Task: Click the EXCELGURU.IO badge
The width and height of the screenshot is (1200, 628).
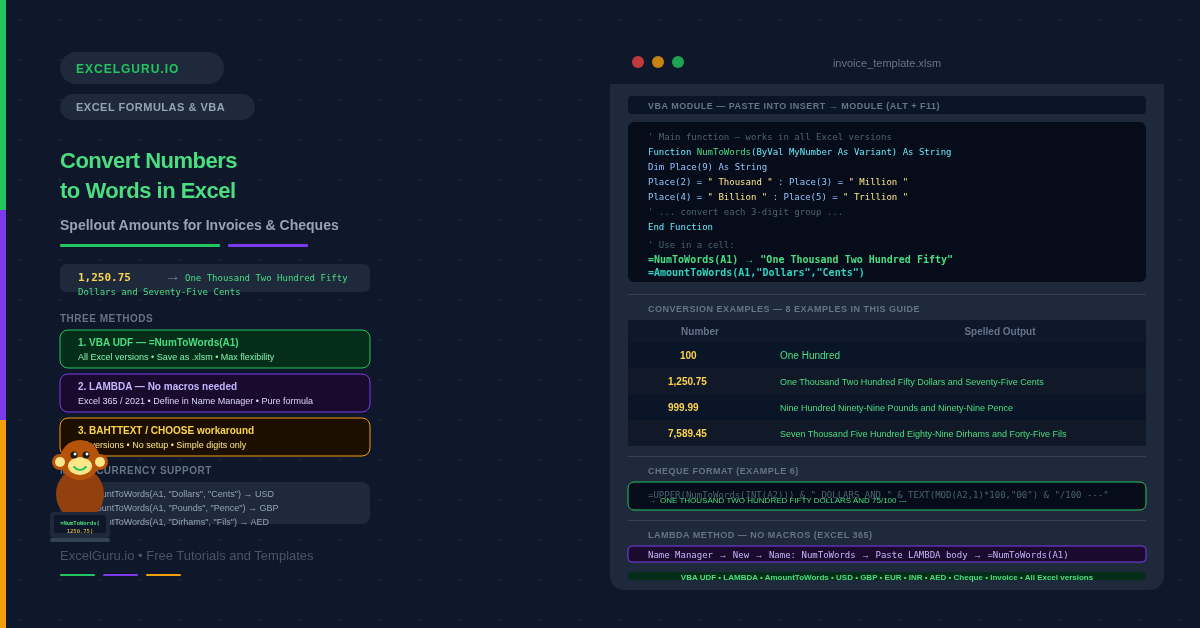Action: (141, 68)
